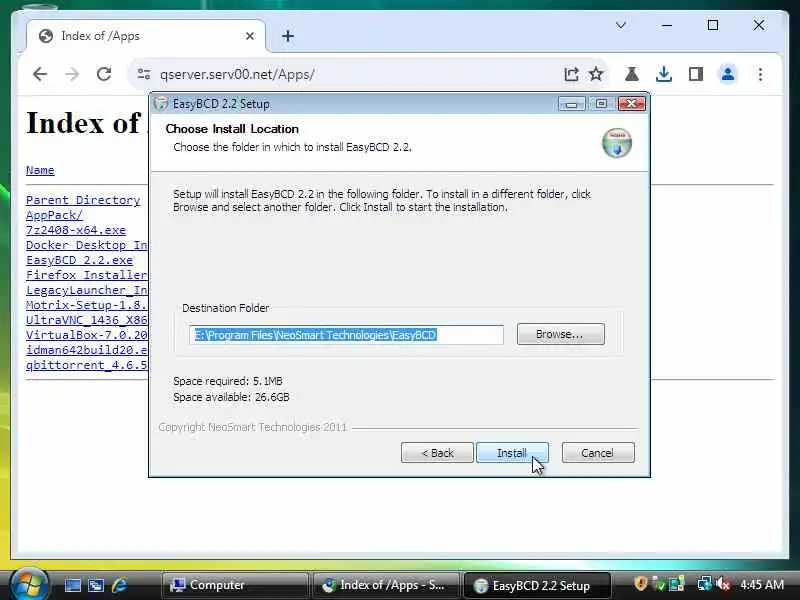Bookmark this page with the star

click(596, 74)
